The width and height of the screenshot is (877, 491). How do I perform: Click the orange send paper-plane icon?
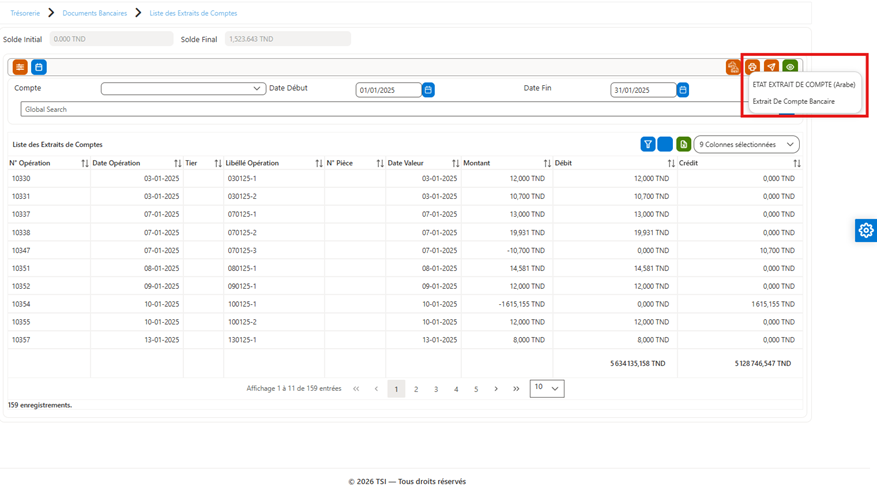coord(771,67)
